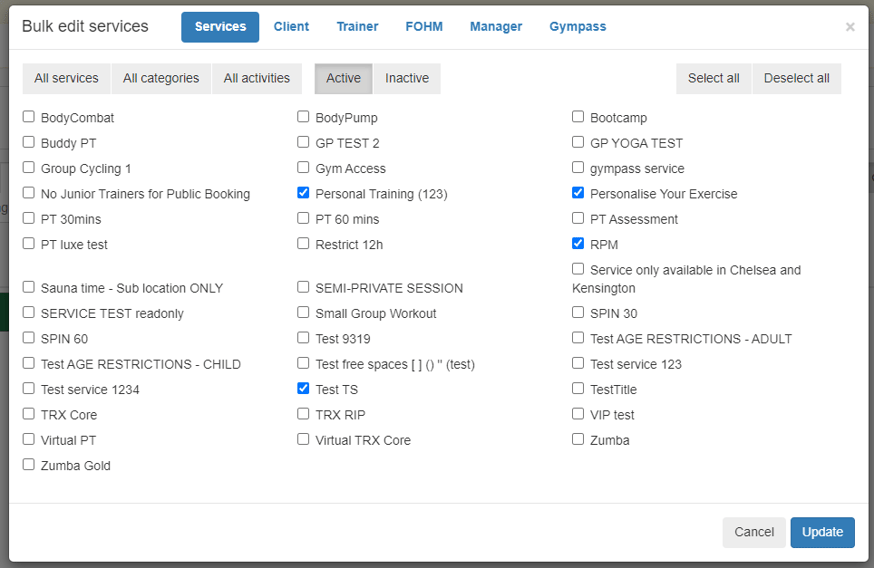Uncheck the Test TS checkbox
Screen dimensions: 874x568
[303, 389]
